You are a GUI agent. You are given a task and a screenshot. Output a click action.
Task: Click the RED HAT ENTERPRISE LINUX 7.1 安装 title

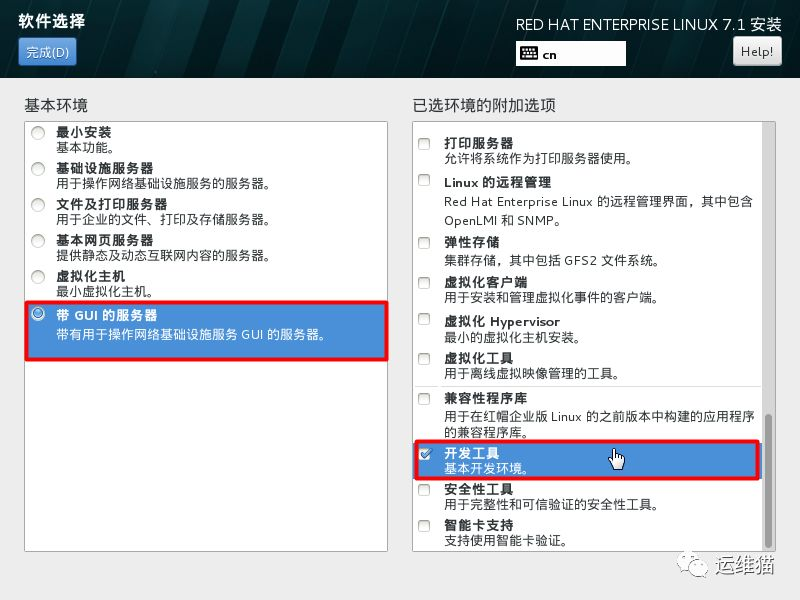(648, 24)
